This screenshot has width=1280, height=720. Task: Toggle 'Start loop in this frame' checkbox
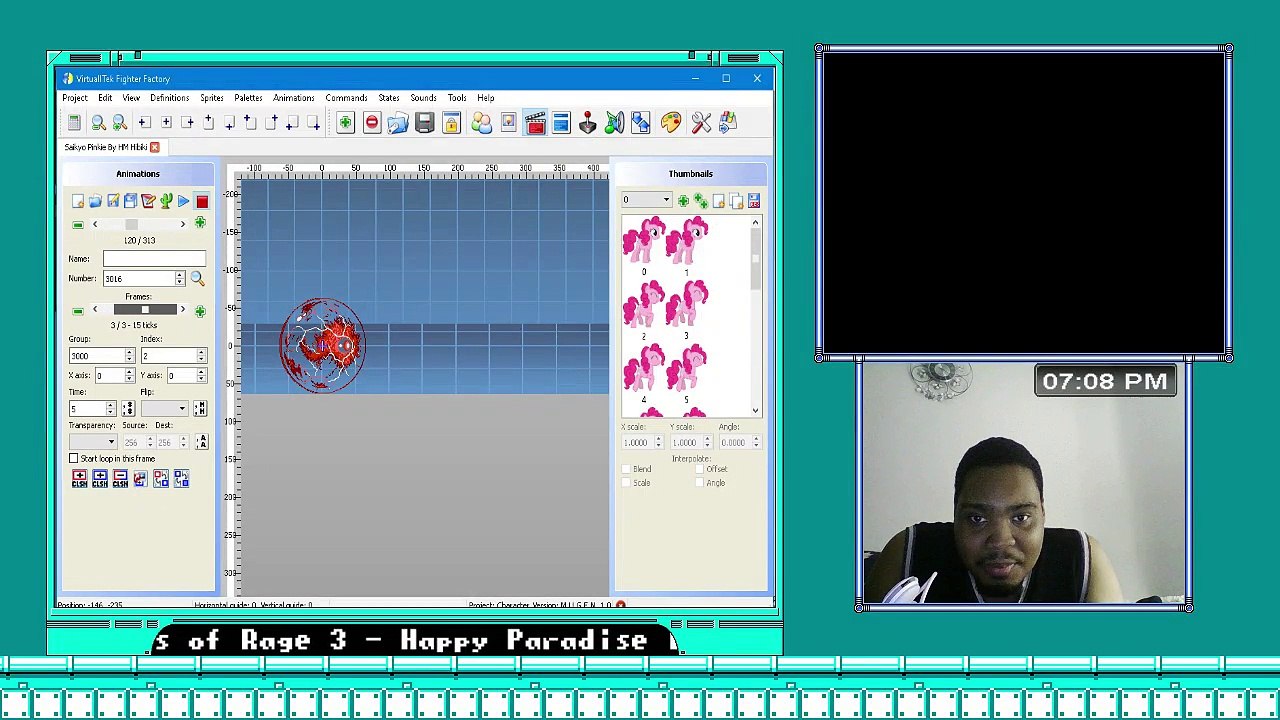click(74, 458)
